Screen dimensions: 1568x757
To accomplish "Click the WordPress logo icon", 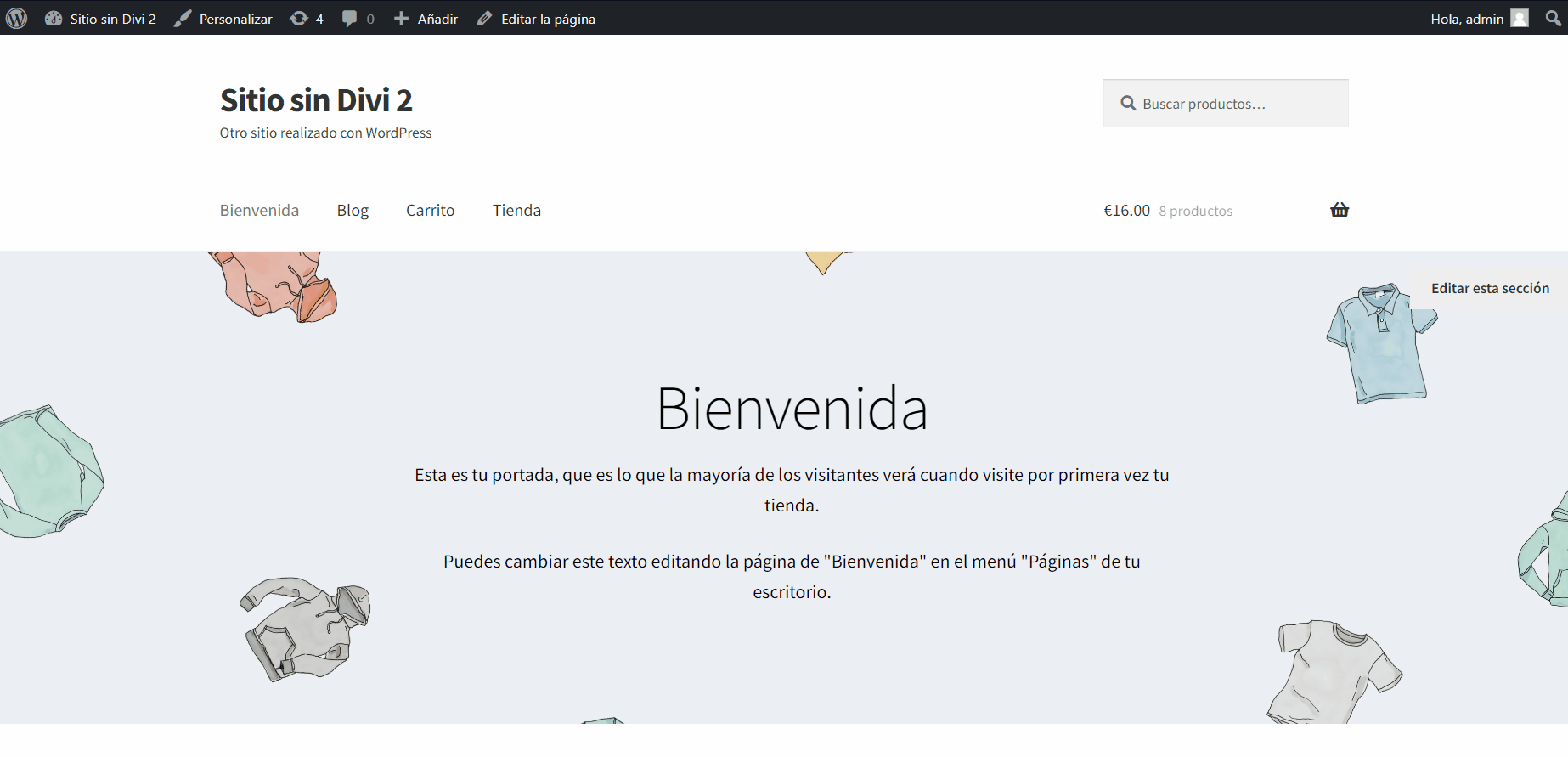I will (x=17, y=18).
